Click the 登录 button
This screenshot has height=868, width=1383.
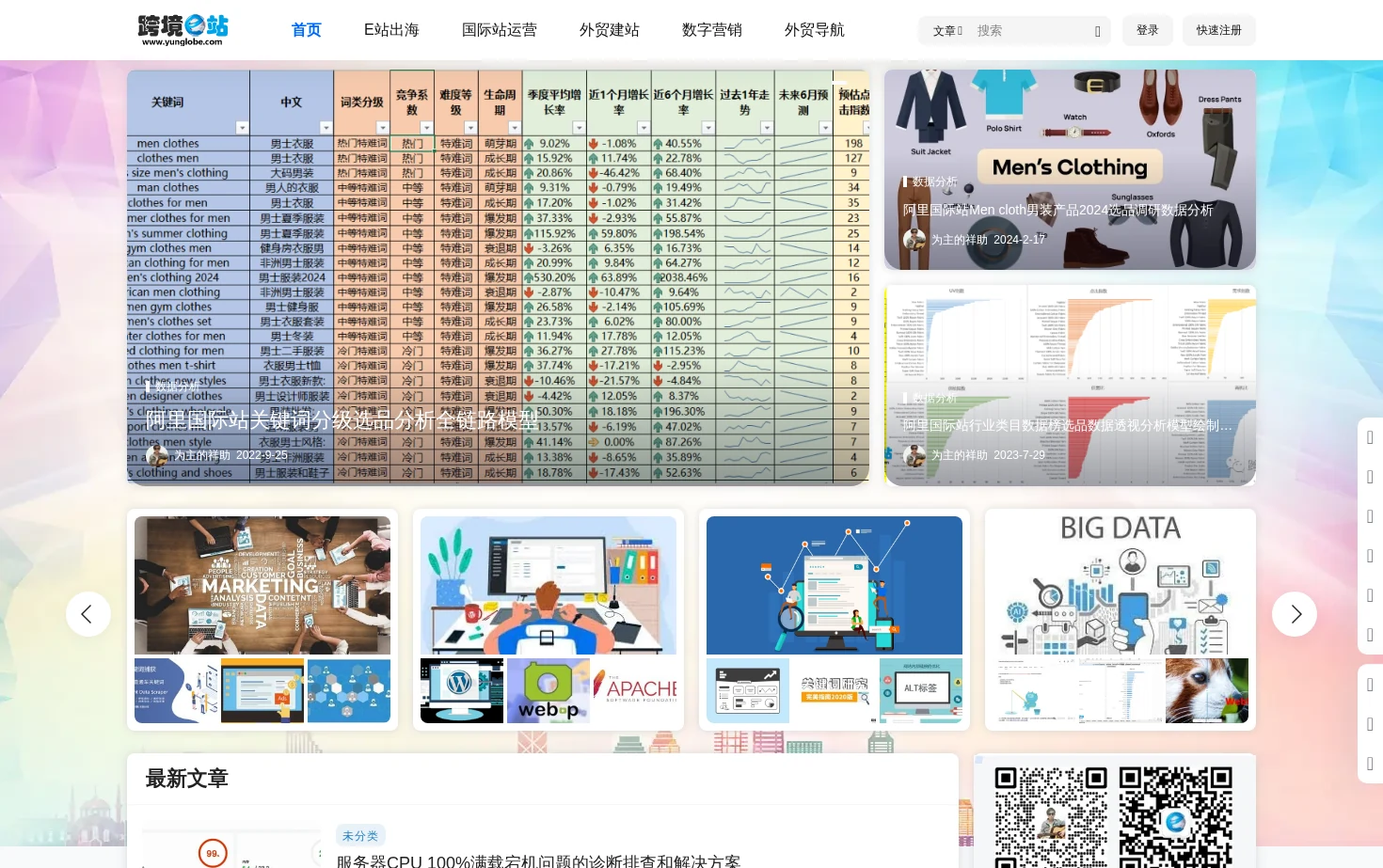[x=1148, y=30]
